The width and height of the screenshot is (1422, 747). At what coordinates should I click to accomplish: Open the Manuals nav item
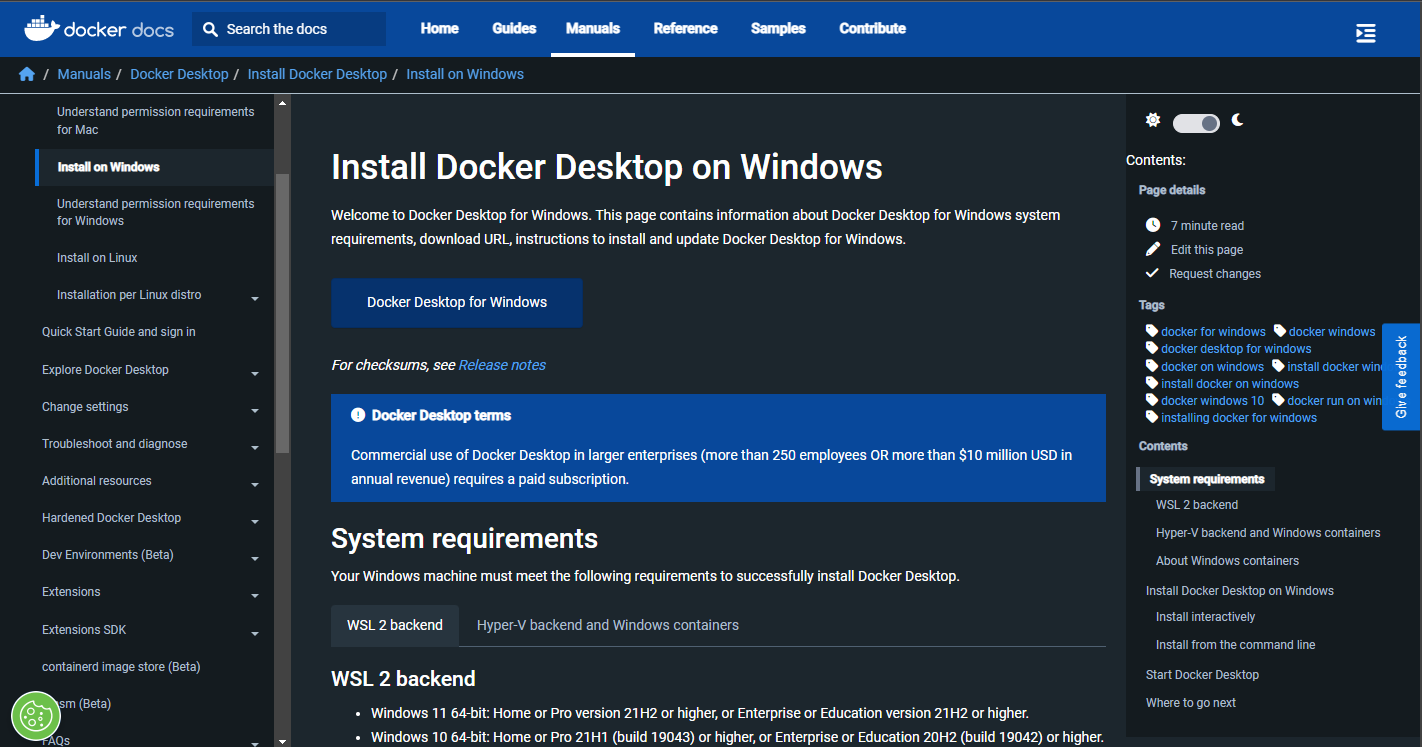(593, 28)
